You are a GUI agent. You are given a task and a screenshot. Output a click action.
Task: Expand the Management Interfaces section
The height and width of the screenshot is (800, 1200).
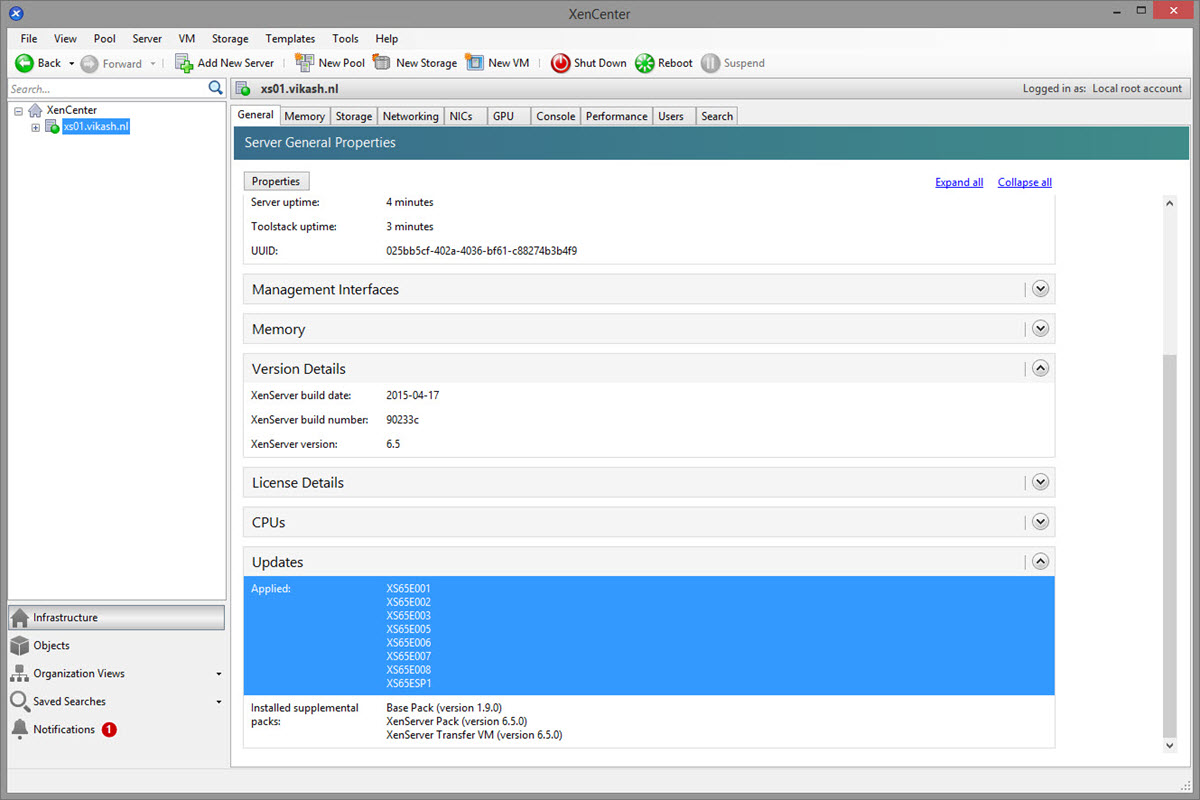pyautogui.click(x=1040, y=289)
